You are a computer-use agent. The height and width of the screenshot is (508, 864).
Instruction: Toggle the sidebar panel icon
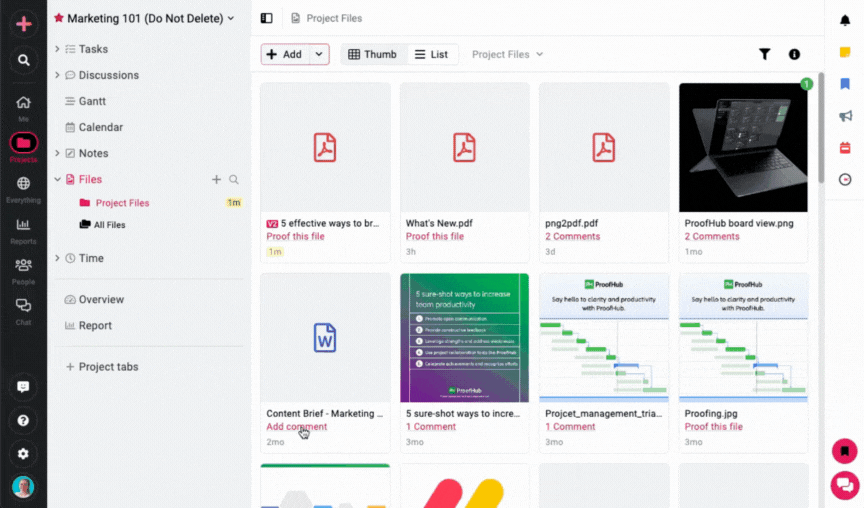[267, 18]
